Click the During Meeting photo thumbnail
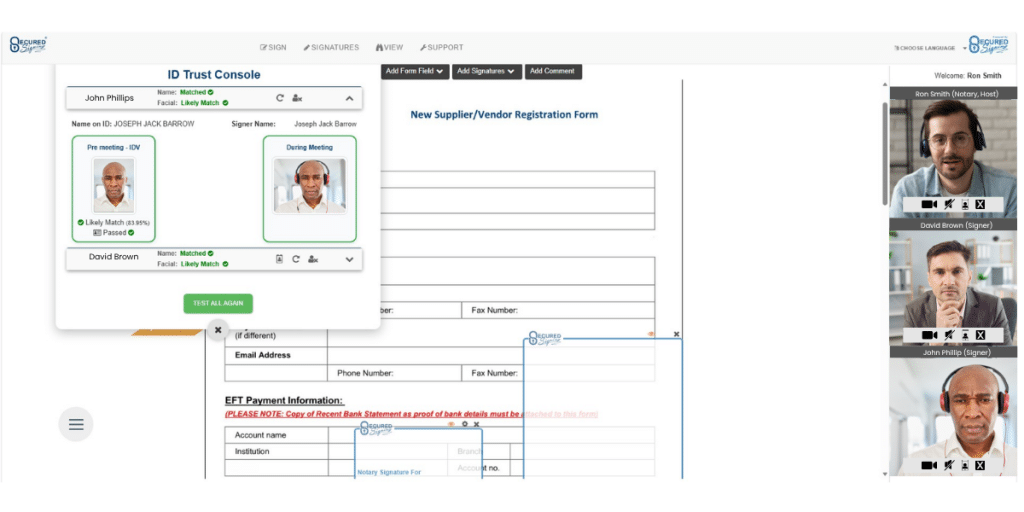The image size is (1024, 512). [x=310, y=186]
